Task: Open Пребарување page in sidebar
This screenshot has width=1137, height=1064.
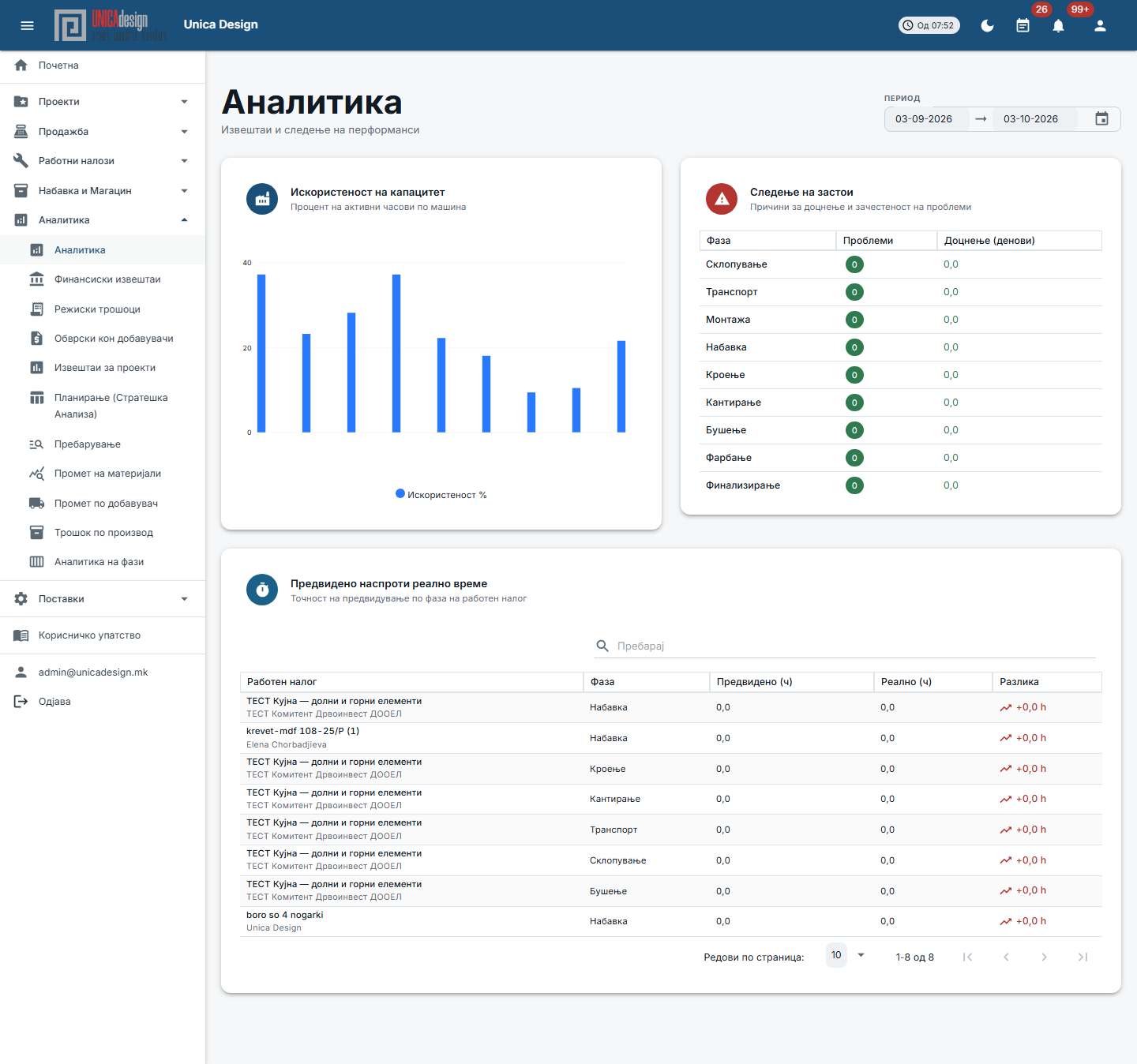Action: click(103, 444)
